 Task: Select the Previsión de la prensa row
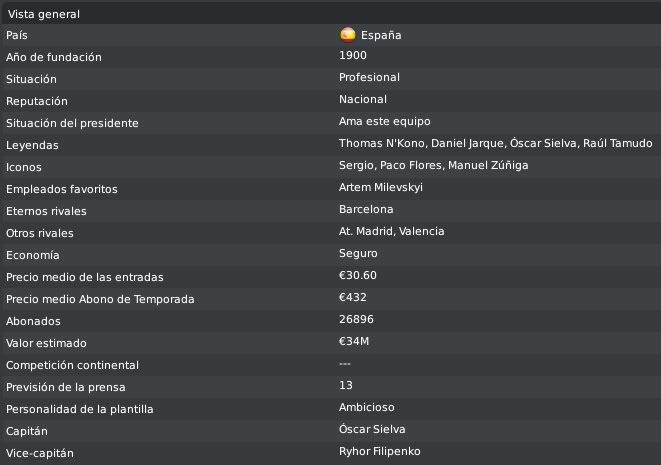(x=330, y=387)
